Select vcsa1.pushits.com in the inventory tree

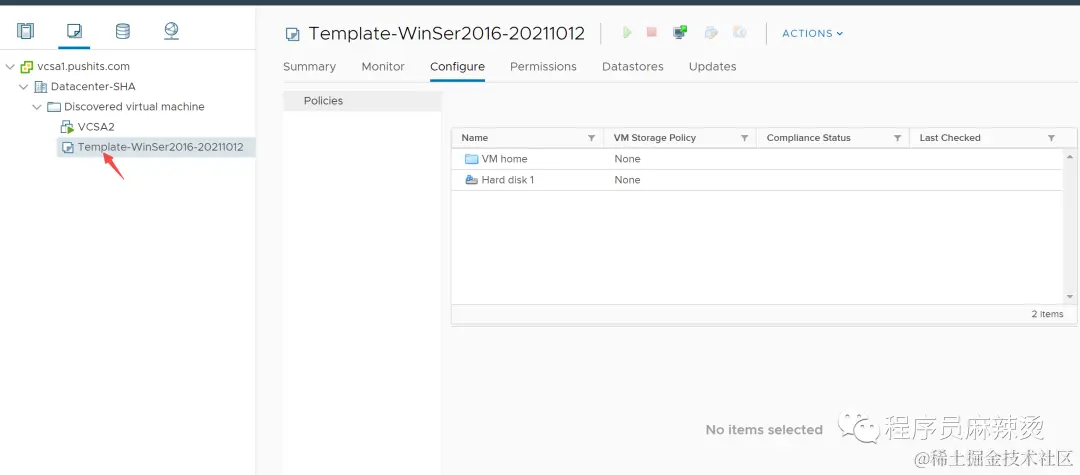(83, 67)
